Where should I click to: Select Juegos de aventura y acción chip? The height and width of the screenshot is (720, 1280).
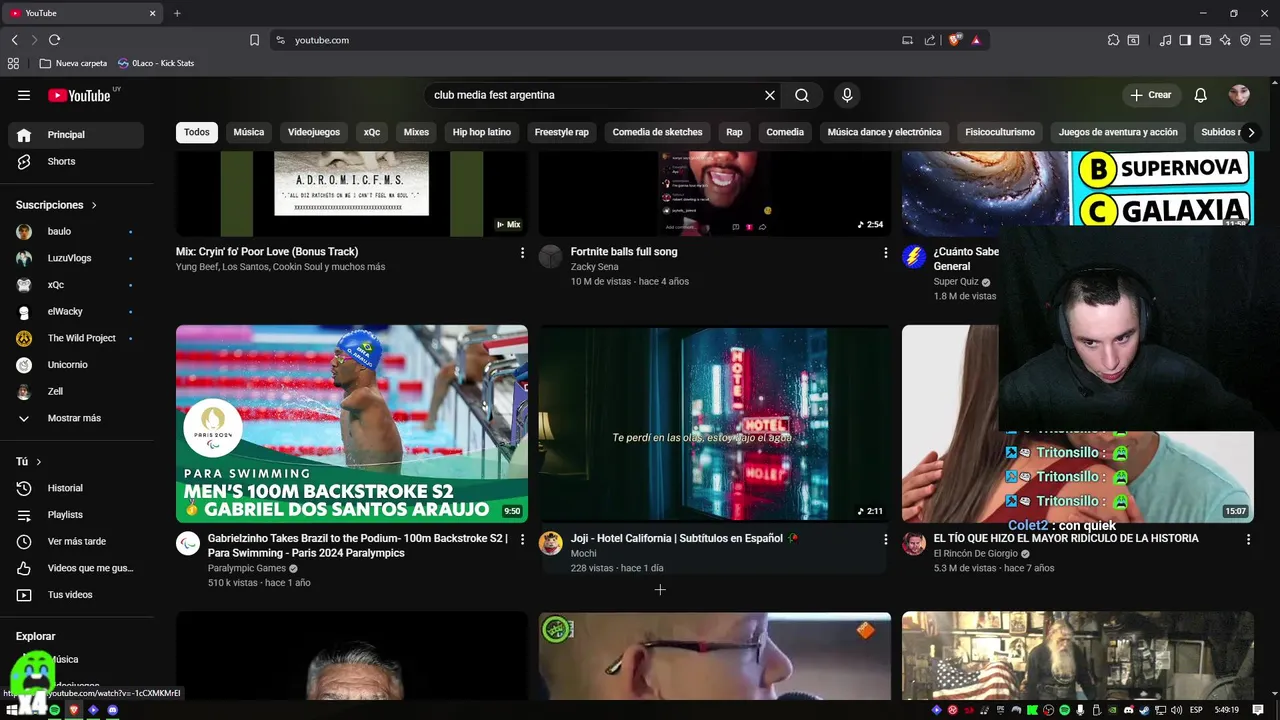tap(1118, 132)
